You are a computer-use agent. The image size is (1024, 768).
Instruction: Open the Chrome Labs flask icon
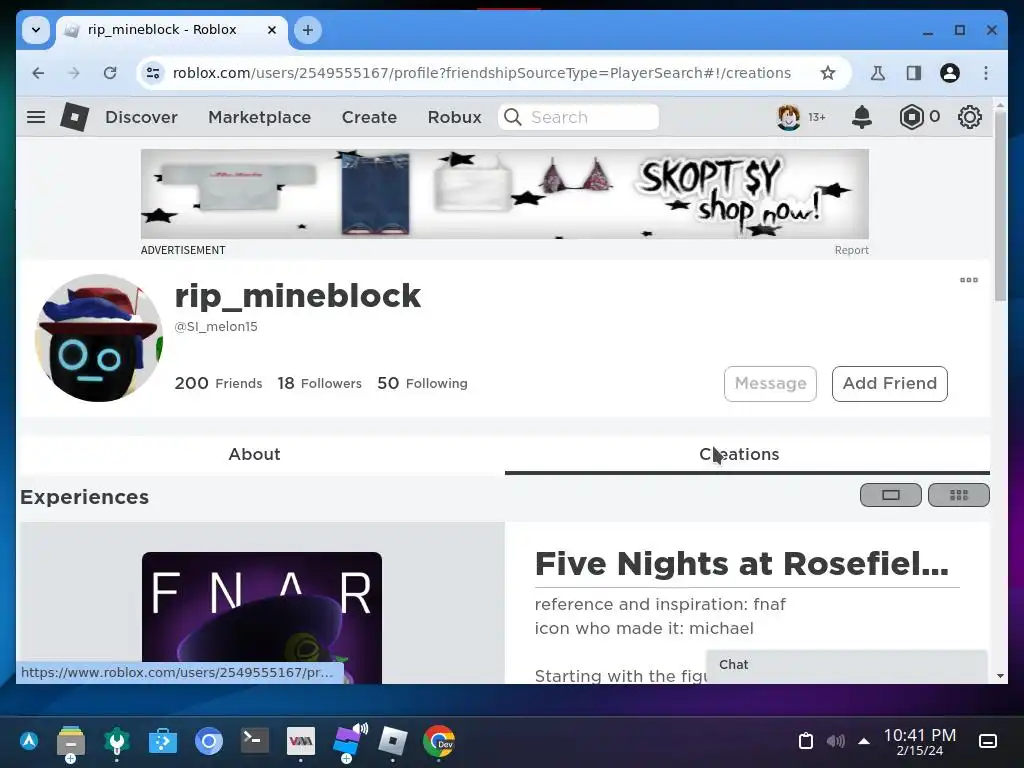(x=878, y=73)
